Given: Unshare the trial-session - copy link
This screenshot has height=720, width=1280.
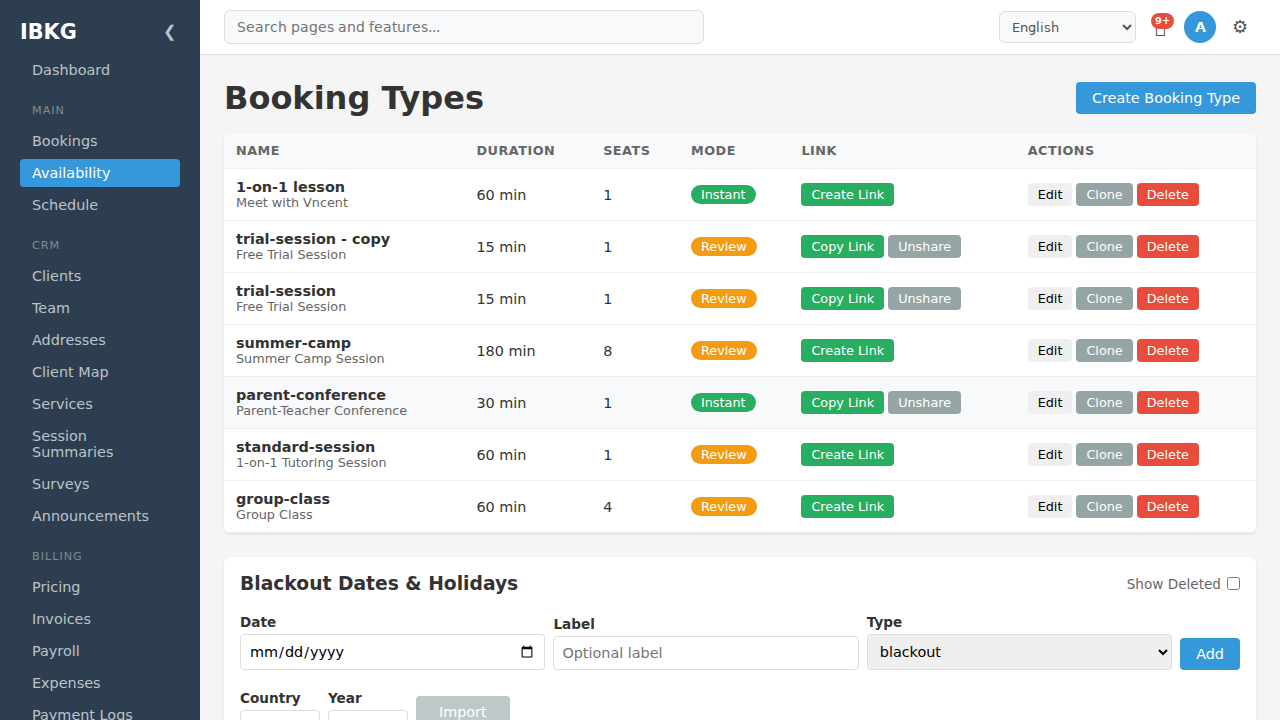Looking at the screenshot, I should [x=924, y=247].
